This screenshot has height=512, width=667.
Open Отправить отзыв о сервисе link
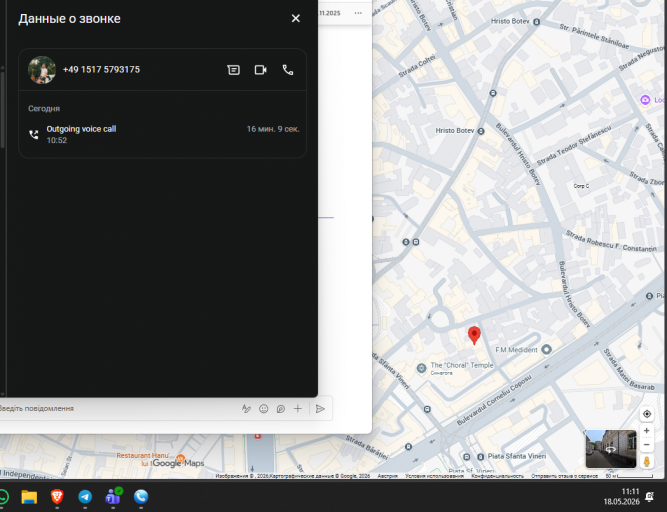tap(564, 476)
